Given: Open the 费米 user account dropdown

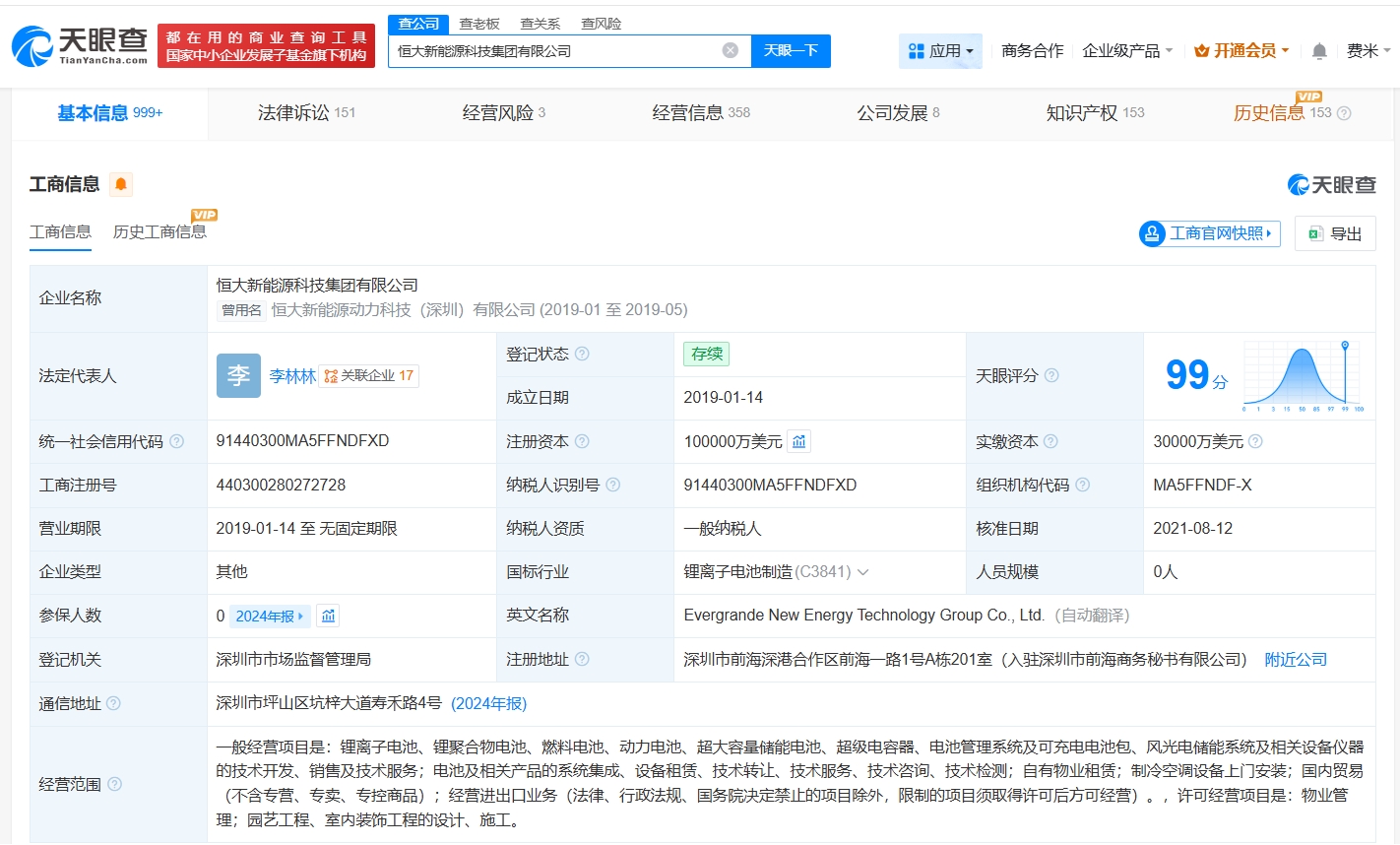Looking at the screenshot, I should [1368, 51].
